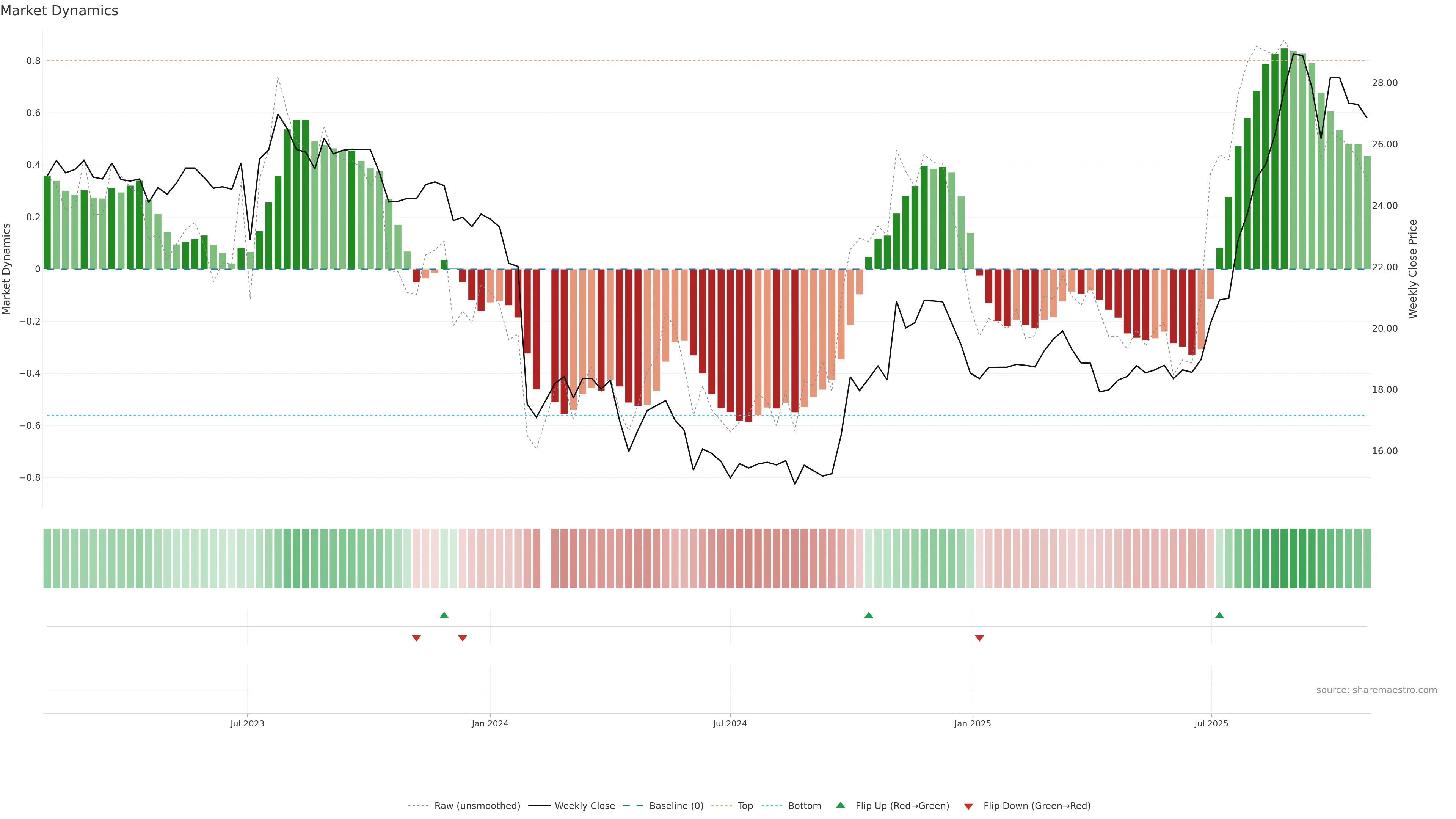Click the leftmost red flip-down triangle marker
Viewport: 1456px width, 819px height.
tap(417, 638)
